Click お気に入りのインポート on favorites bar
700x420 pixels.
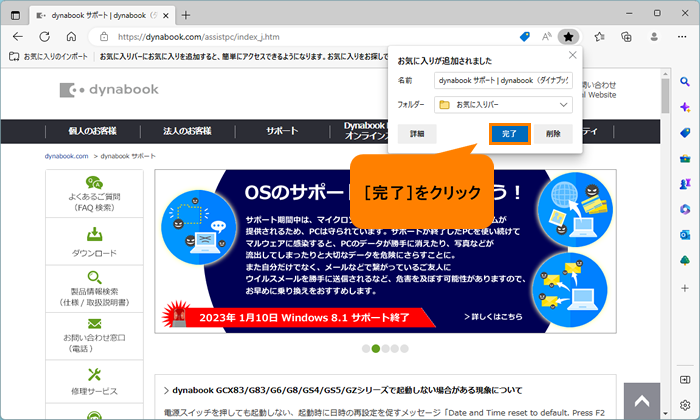[48, 57]
